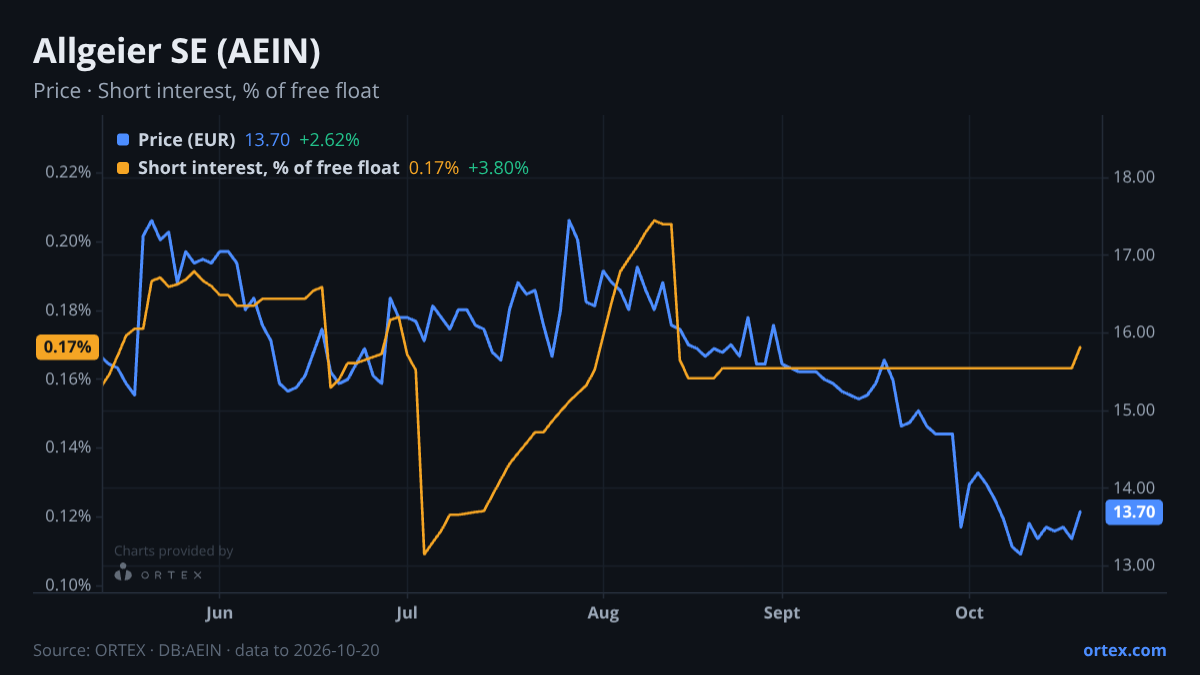Open the ortex.com link
This screenshot has height=675, width=1200.
(1124, 650)
